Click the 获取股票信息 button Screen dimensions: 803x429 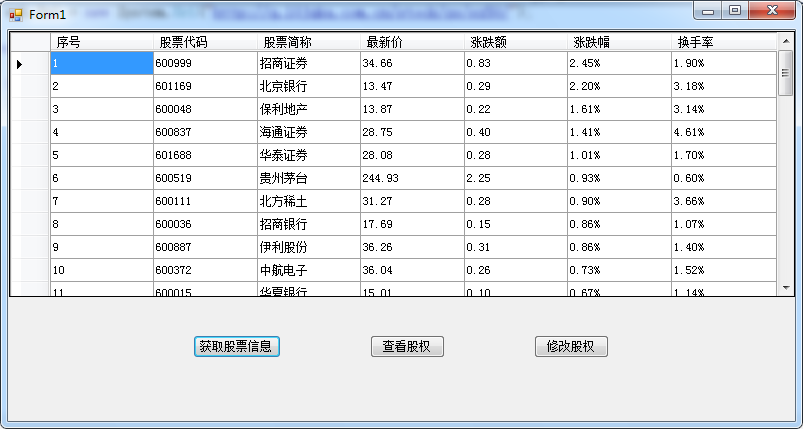tap(237, 347)
